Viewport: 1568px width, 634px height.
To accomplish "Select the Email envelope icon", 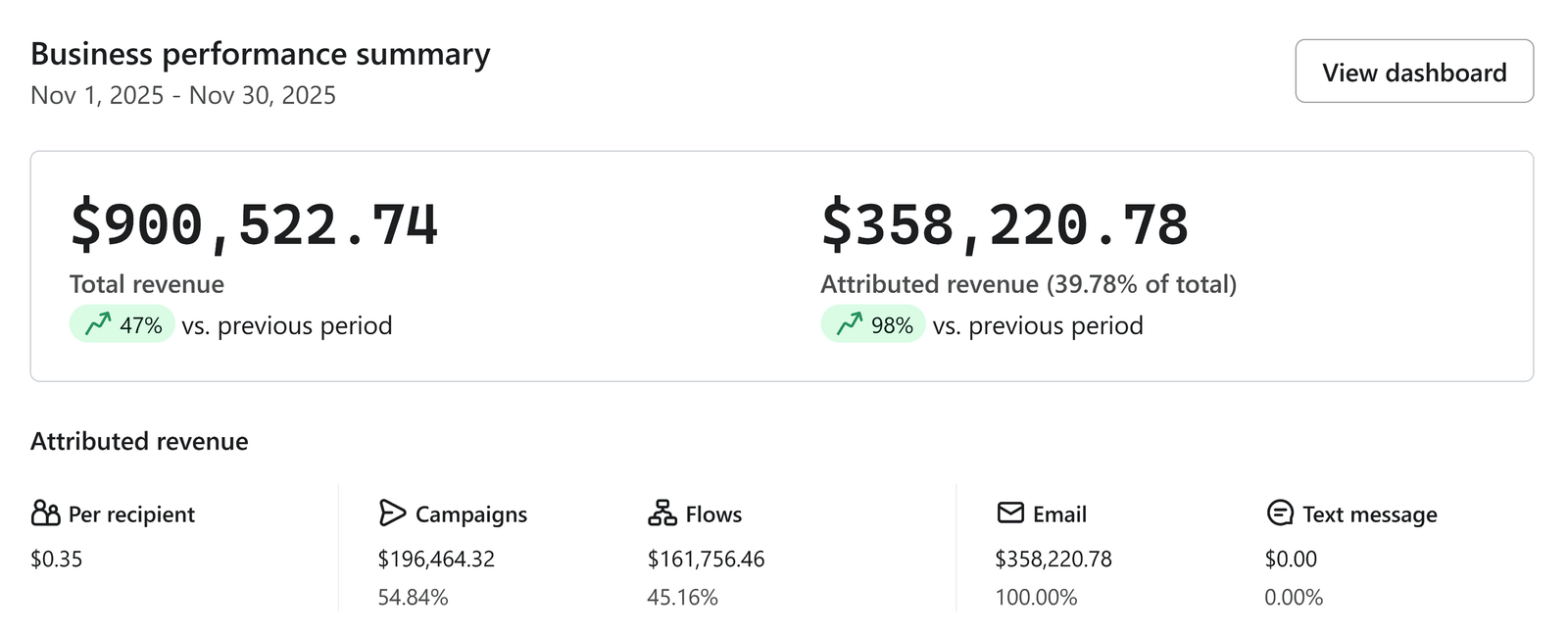I will 1010,513.
